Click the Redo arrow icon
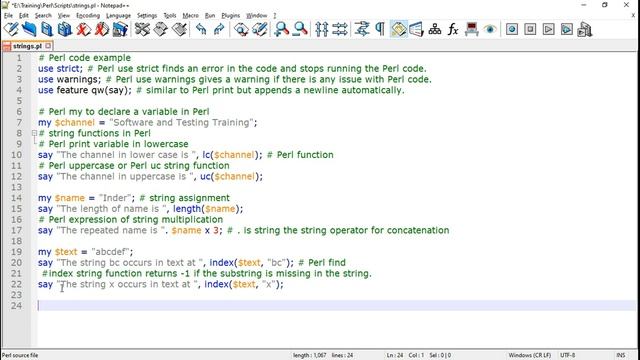 [x=219, y=29]
